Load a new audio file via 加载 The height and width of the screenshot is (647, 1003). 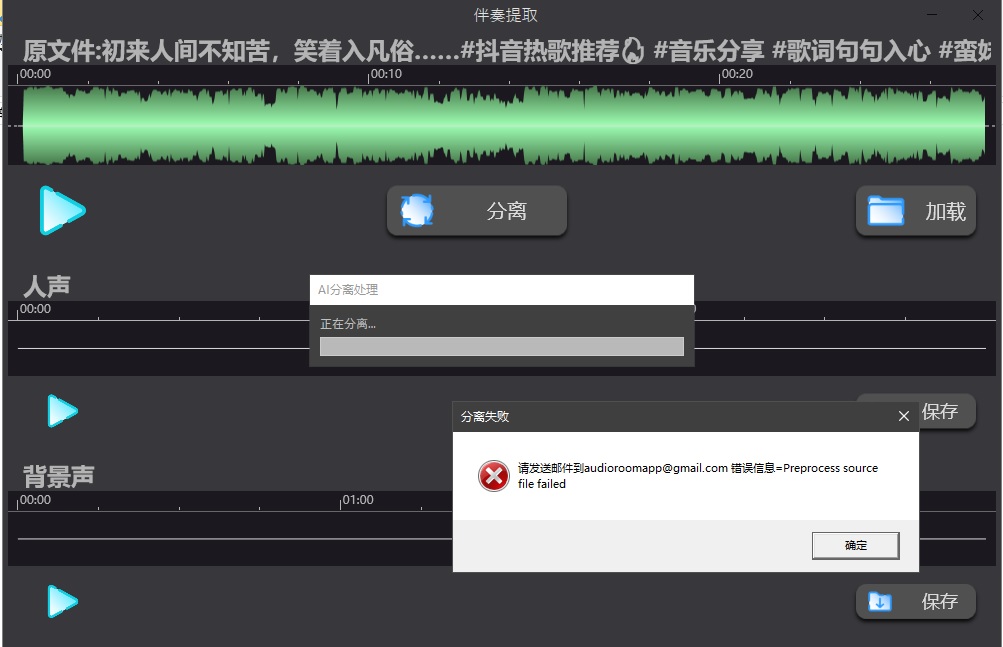[x=915, y=210]
